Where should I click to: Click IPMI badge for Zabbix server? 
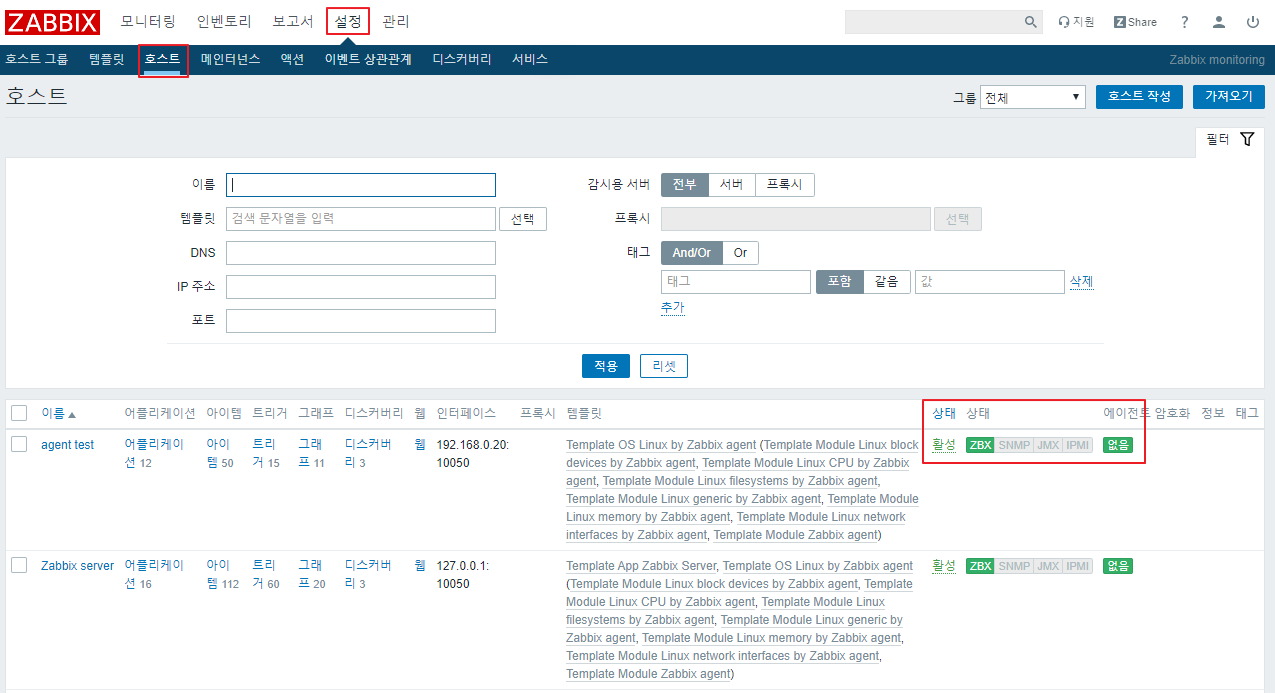[x=1078, y=566]
